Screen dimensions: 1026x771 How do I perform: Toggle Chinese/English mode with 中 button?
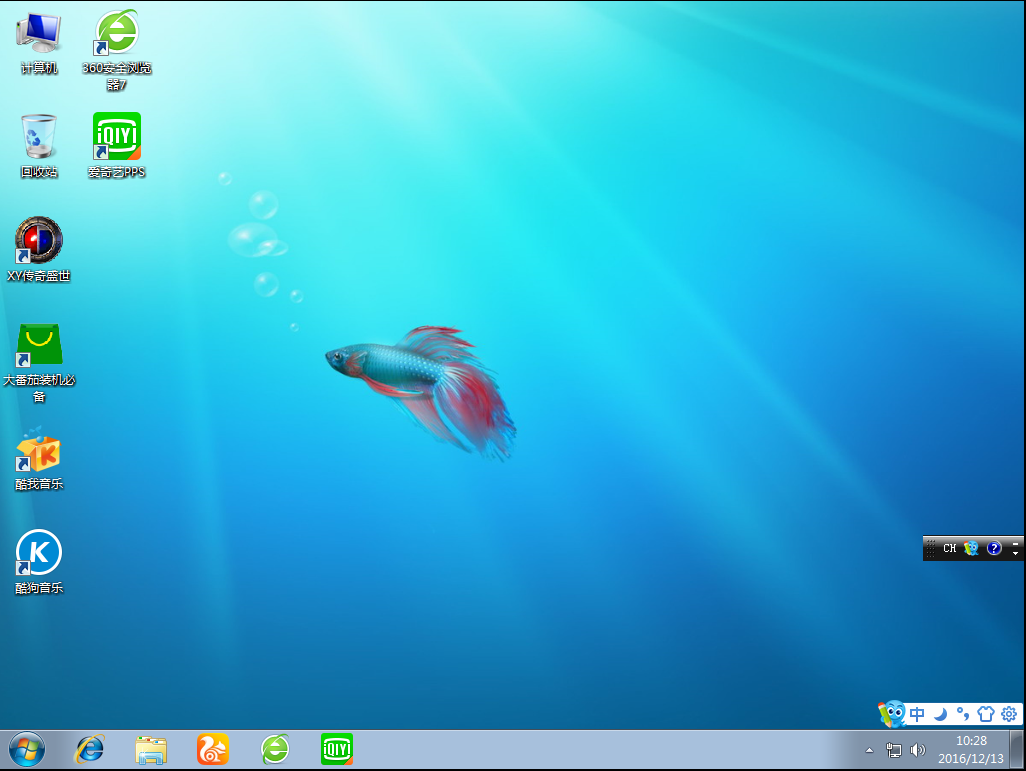pyautogui.click(x=917, y=714)
